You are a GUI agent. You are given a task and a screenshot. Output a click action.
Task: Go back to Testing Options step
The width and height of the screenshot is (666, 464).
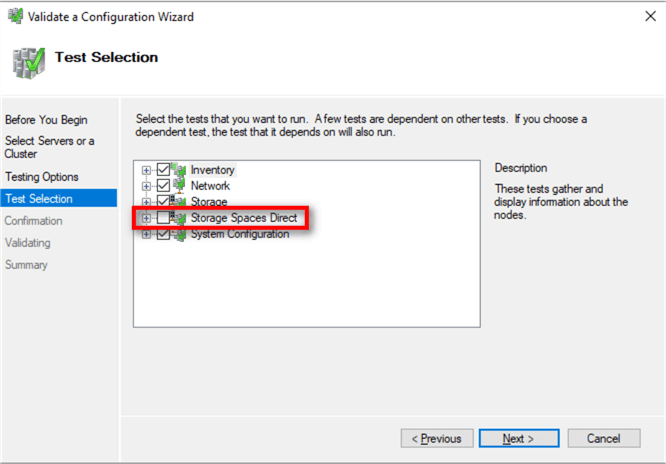42,177
